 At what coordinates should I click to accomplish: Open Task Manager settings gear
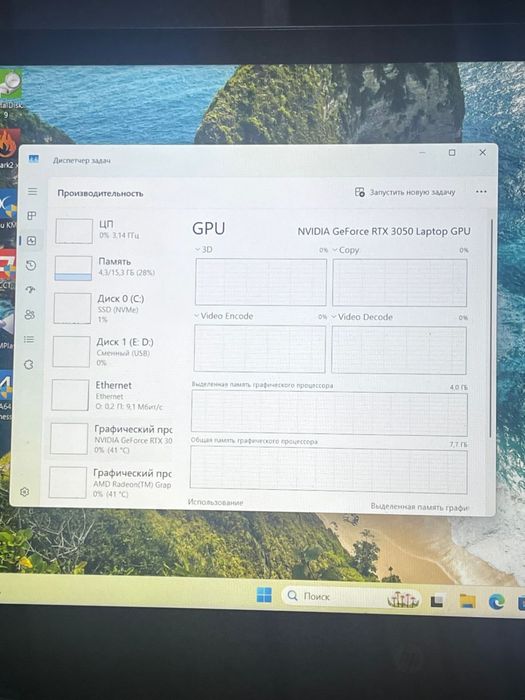coord(25,492)
